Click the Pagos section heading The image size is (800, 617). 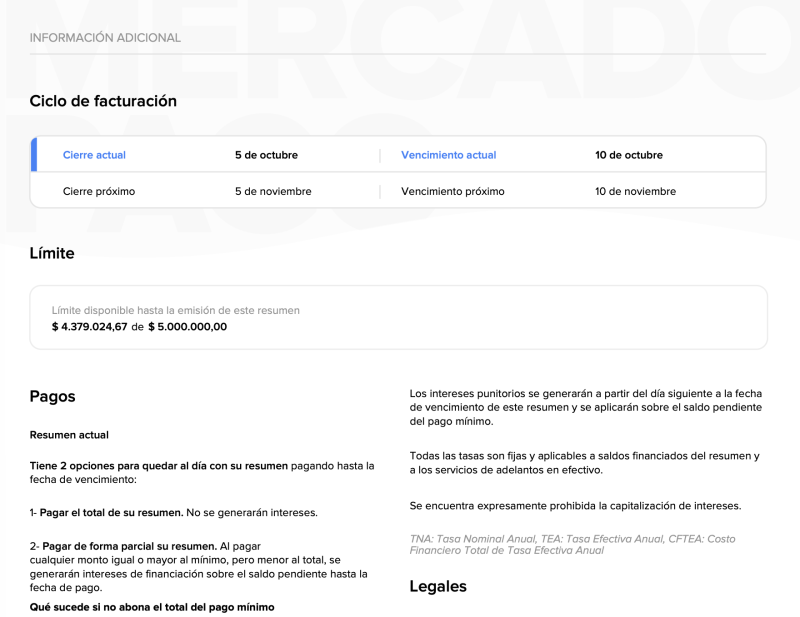click(52, 396)
